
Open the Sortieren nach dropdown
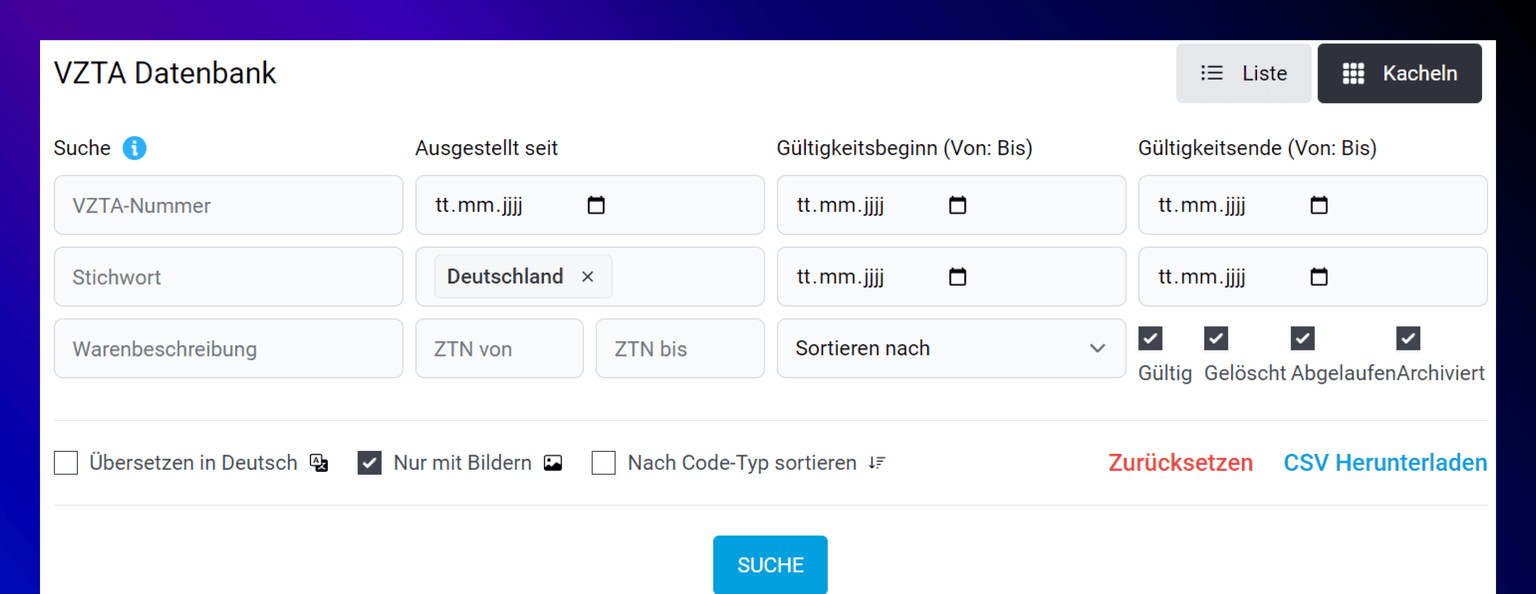point(950,348)
